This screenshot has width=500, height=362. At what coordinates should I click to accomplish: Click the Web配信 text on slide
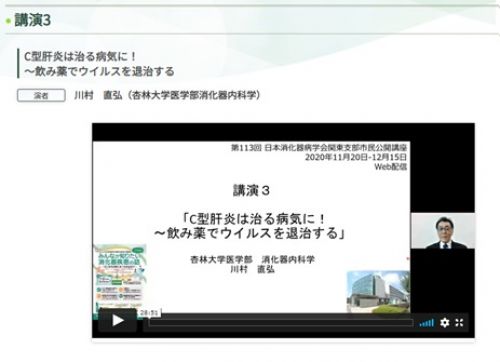tap(391, 166)
